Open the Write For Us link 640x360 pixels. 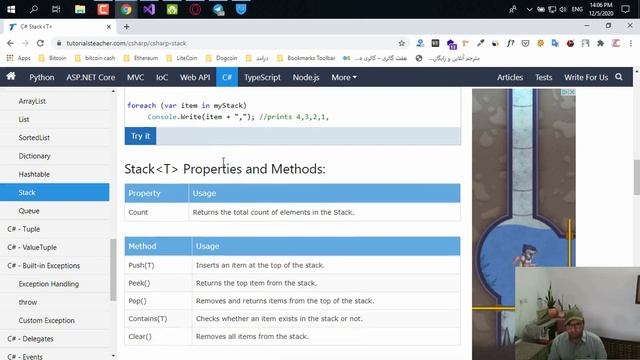(x=586, y=77)
